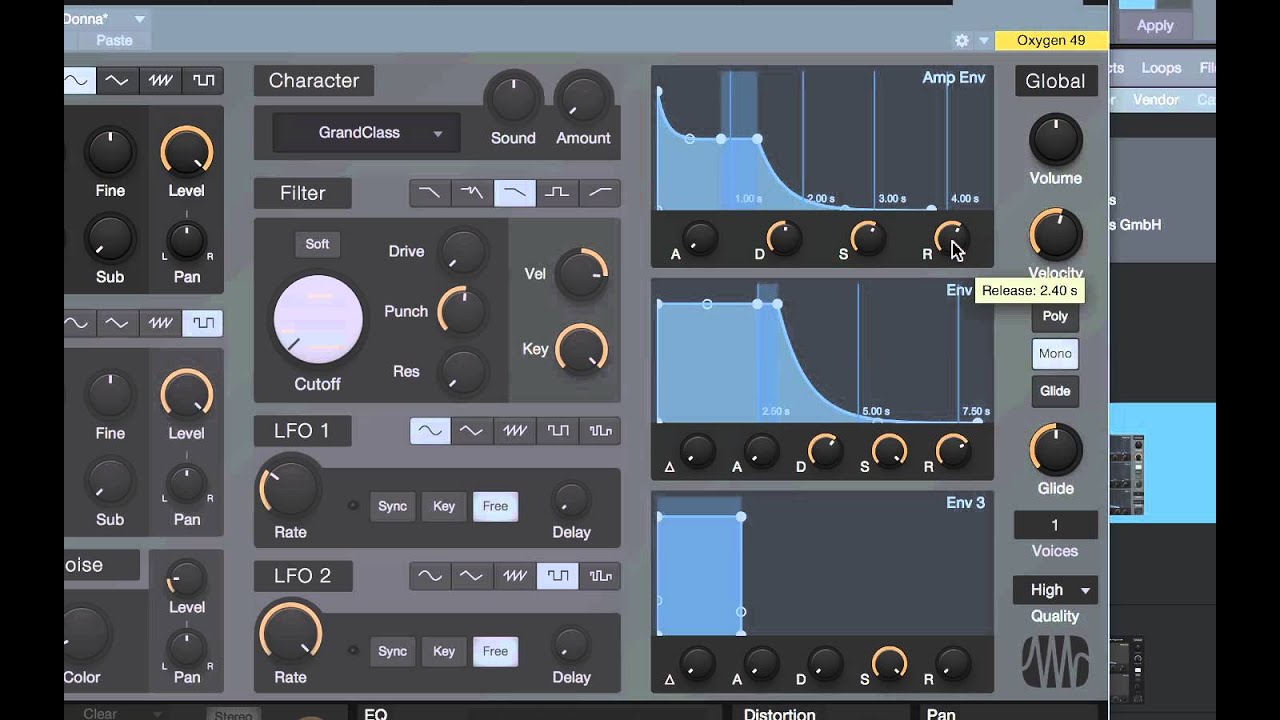This screenshot has height=720, width=1280.
Task: Click the filter Vel knob
Action: [x=582, y=274]
